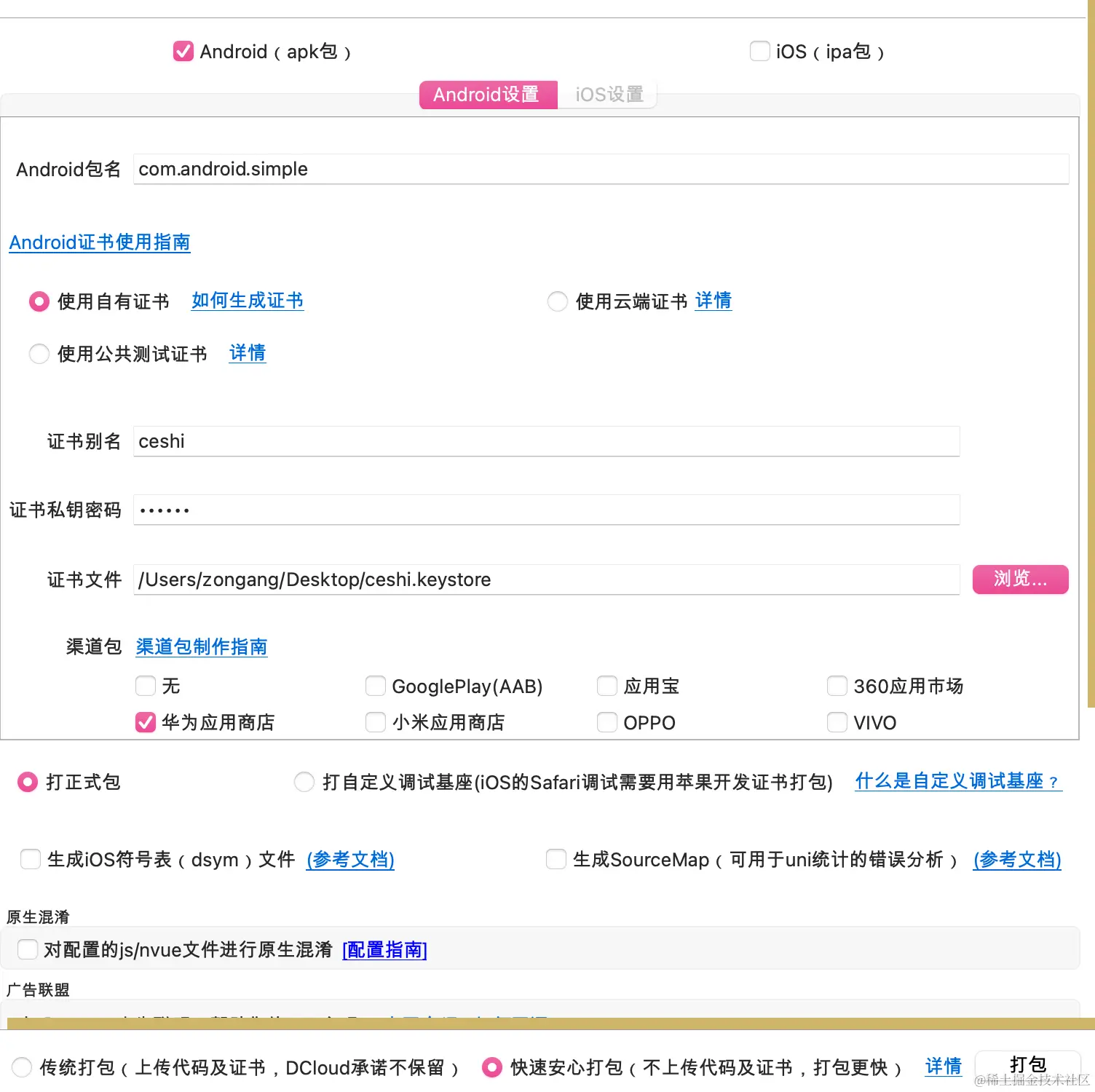Open the Android设置 tab
Image resolution: width=1095 pixels, height=1092 pixels.
[x=488, y=94]
